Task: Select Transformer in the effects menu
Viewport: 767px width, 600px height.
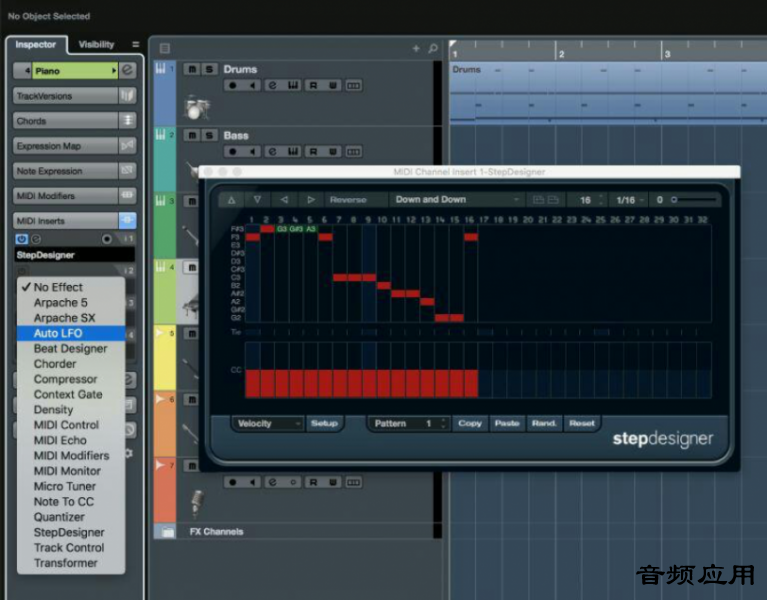Action: tap(71, 563)
